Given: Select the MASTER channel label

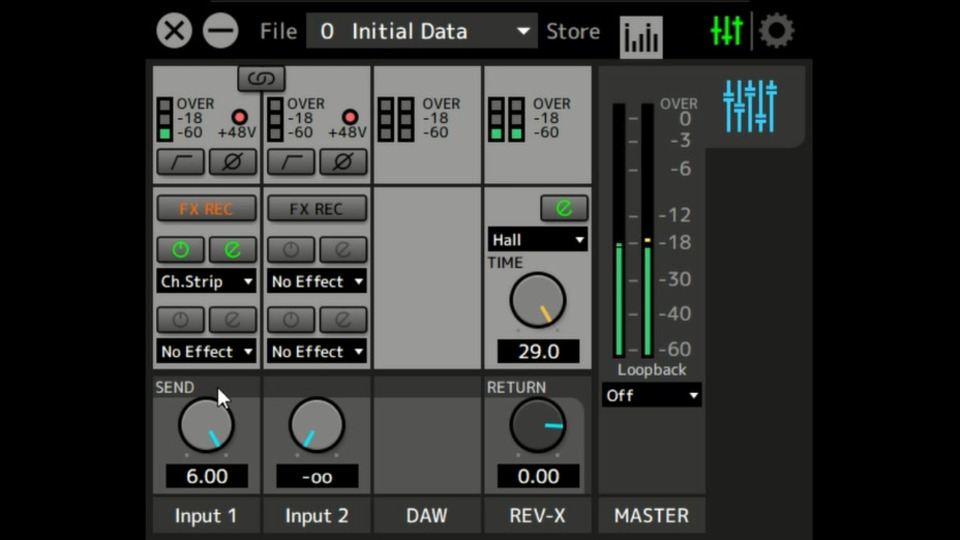Looking at the screenshot, I should pos(651,516).
